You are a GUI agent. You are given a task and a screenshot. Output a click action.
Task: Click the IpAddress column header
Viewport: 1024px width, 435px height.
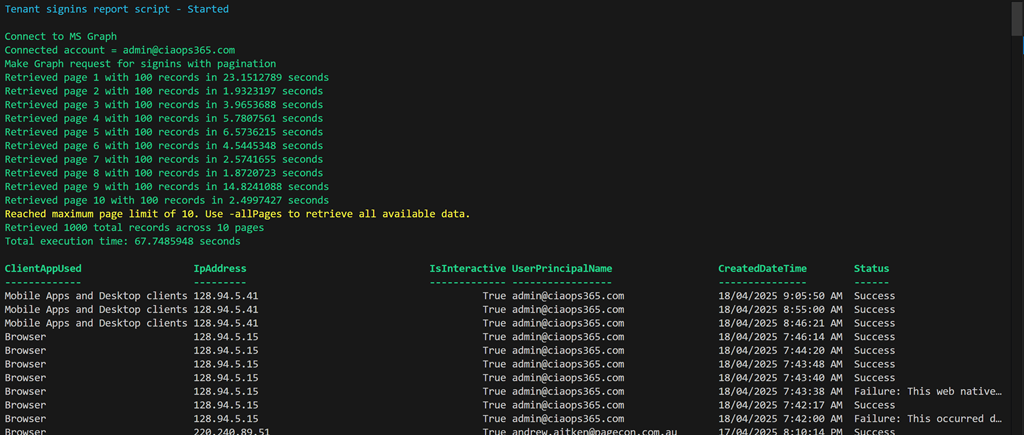click(219, 268)
